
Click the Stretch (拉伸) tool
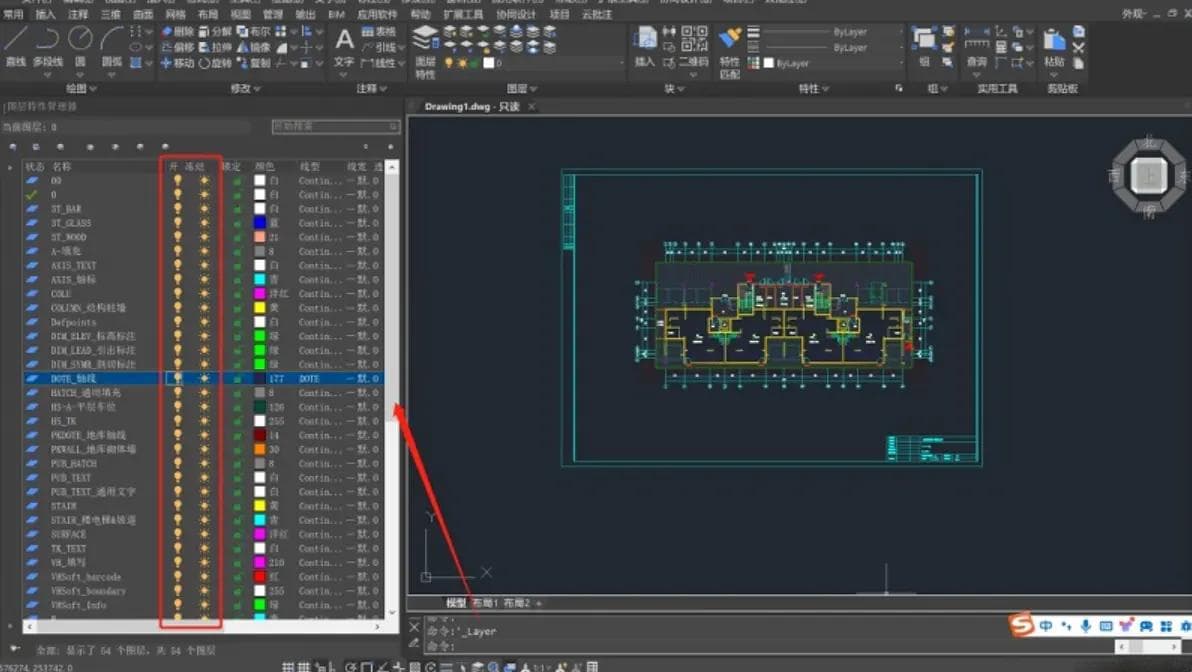coord(215,47)
